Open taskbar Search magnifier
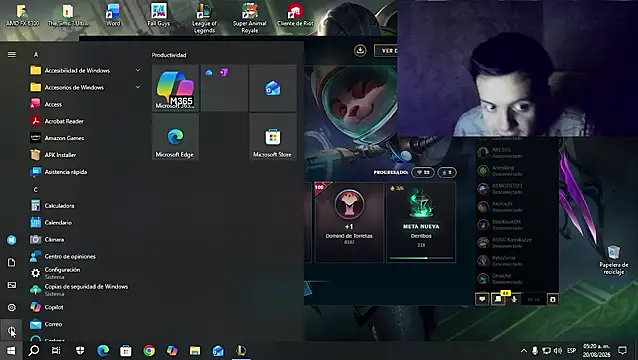Screen dimensions: 638x360 click(x=34, y=350)
